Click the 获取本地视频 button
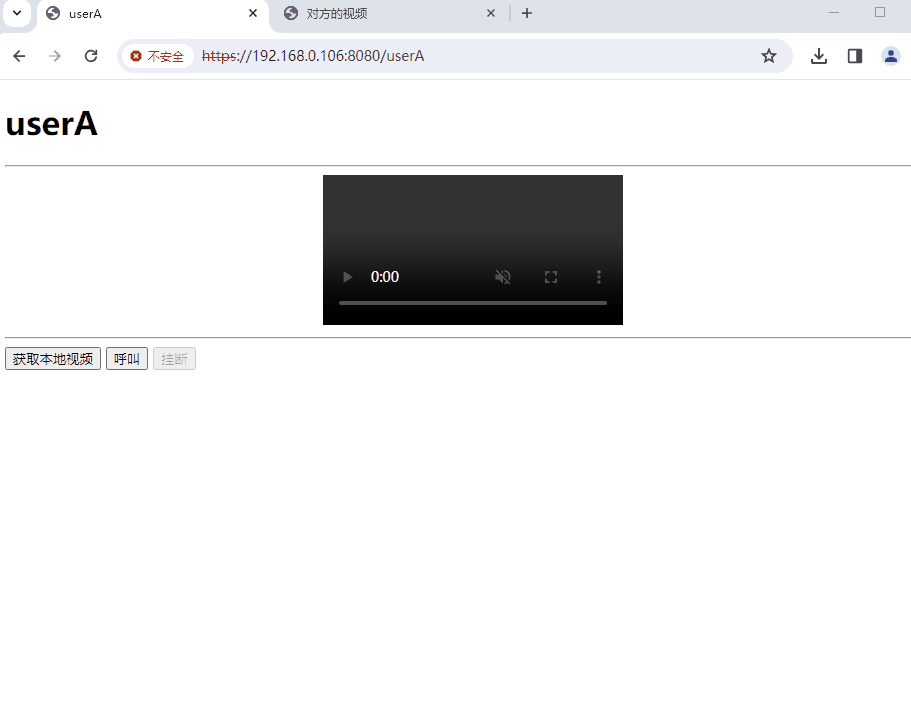 pos(53,358)
